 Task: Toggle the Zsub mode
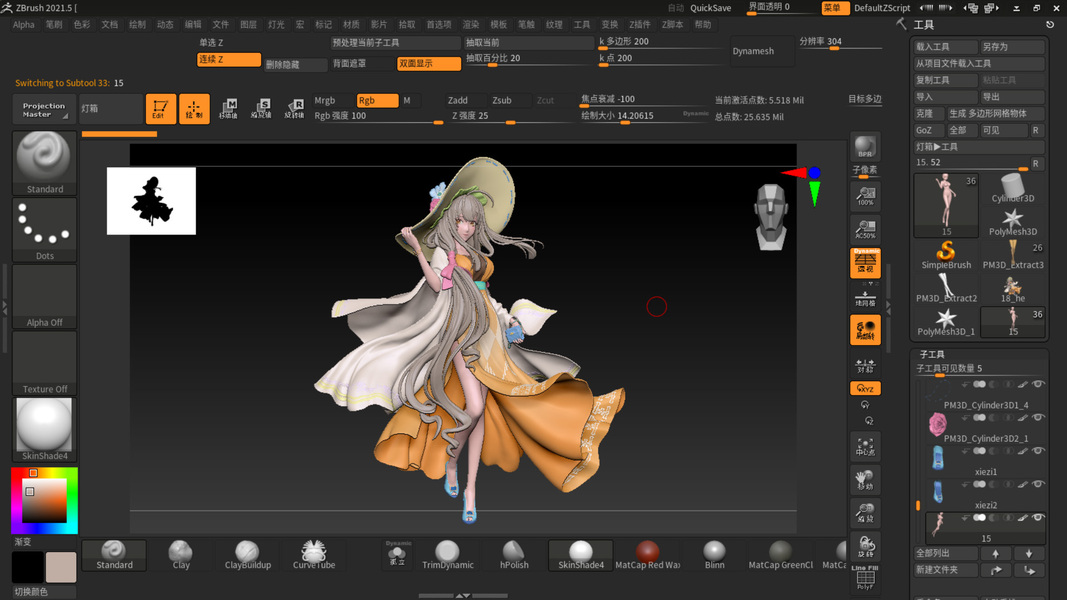(x=510, y=100)
